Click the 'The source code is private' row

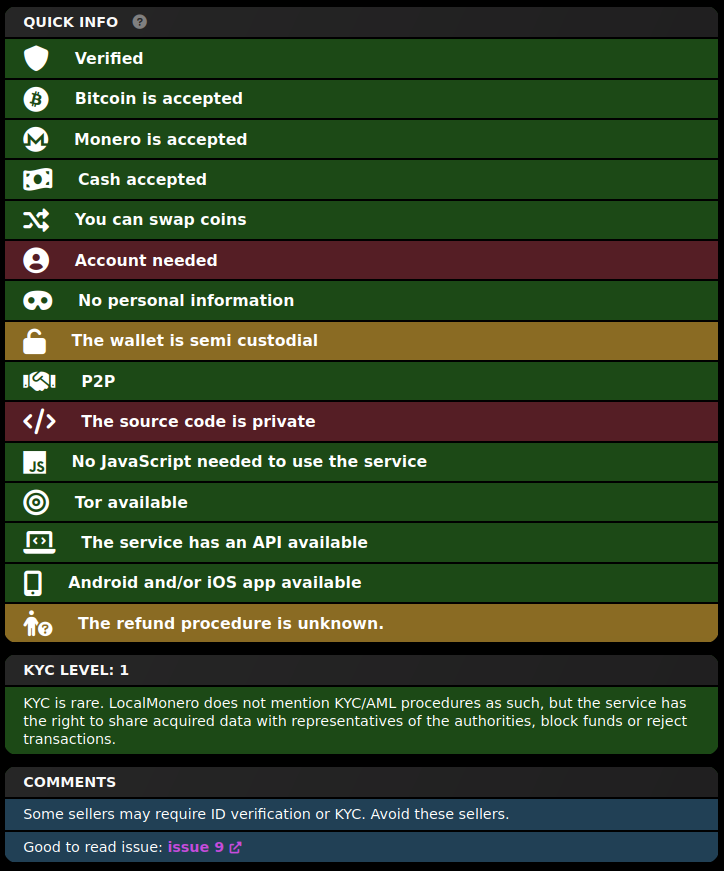tap(361, 422)
